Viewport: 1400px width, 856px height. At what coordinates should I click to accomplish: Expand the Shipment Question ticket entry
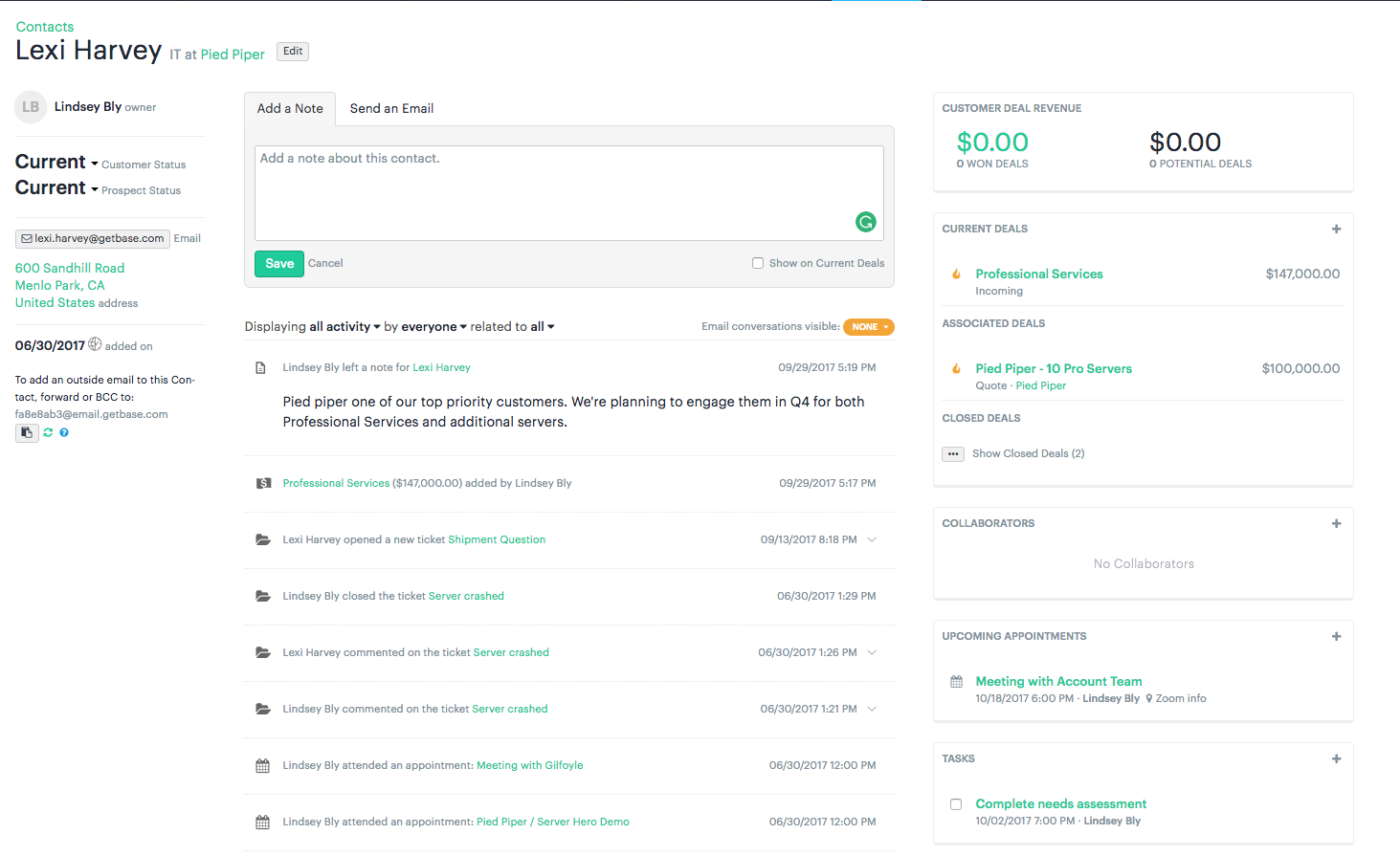(872, 539)
